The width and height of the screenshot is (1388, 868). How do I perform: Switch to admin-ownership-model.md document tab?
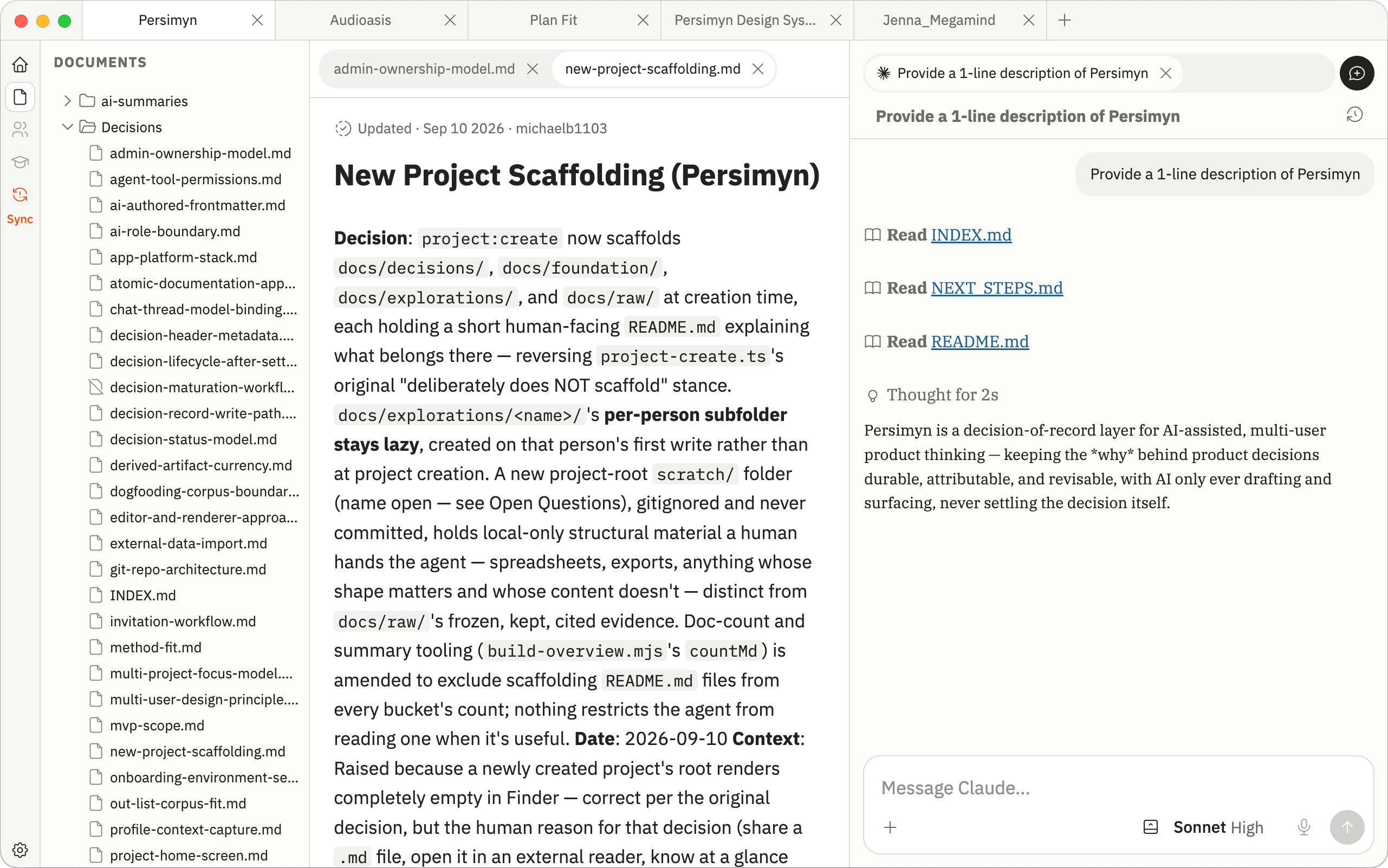424,69
